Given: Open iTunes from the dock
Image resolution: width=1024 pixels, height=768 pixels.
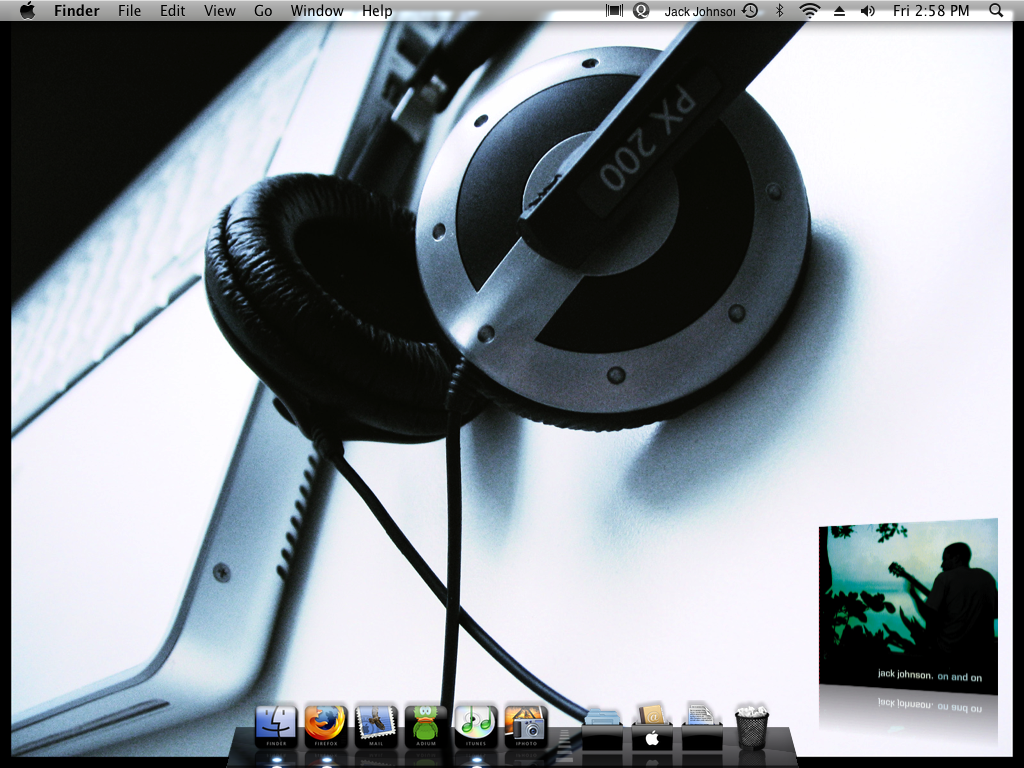Looking at the screenshot, I should pos(476,726).
